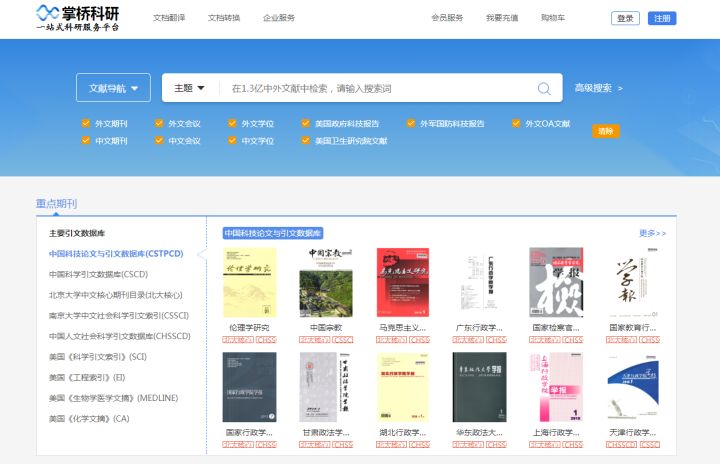This screenshot has height=464, width=720.
Task: Open the 天津行政学 journal cover
Action: pos(633,387)
